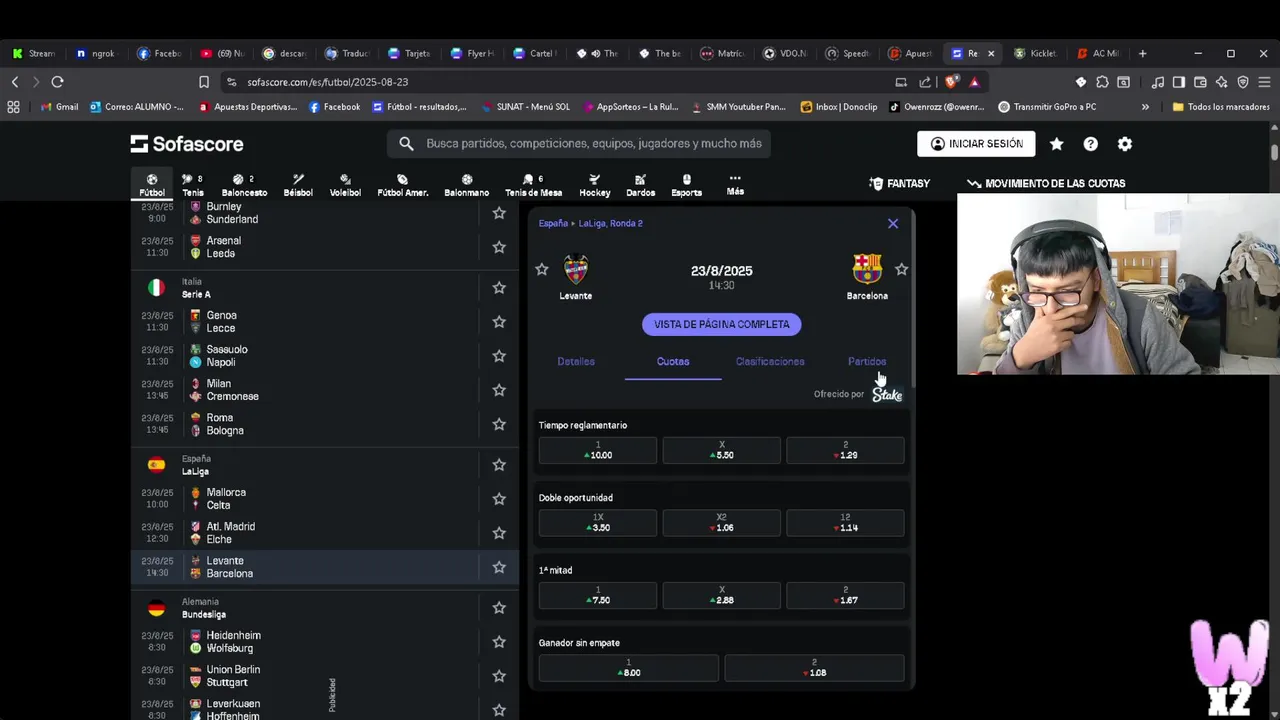The width and height of the screenshot is (1280, 720).
Task: Open the help question mark icon
Action: click(x=1090, y=144)
